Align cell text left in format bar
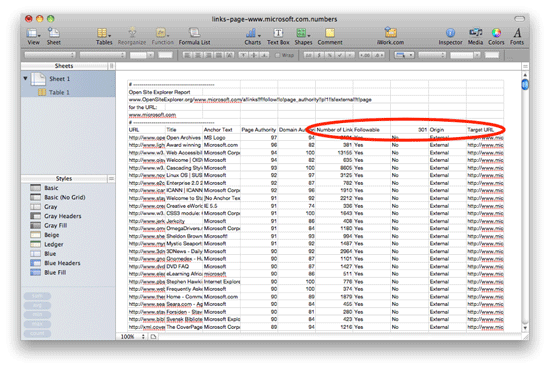 point(187,55)
